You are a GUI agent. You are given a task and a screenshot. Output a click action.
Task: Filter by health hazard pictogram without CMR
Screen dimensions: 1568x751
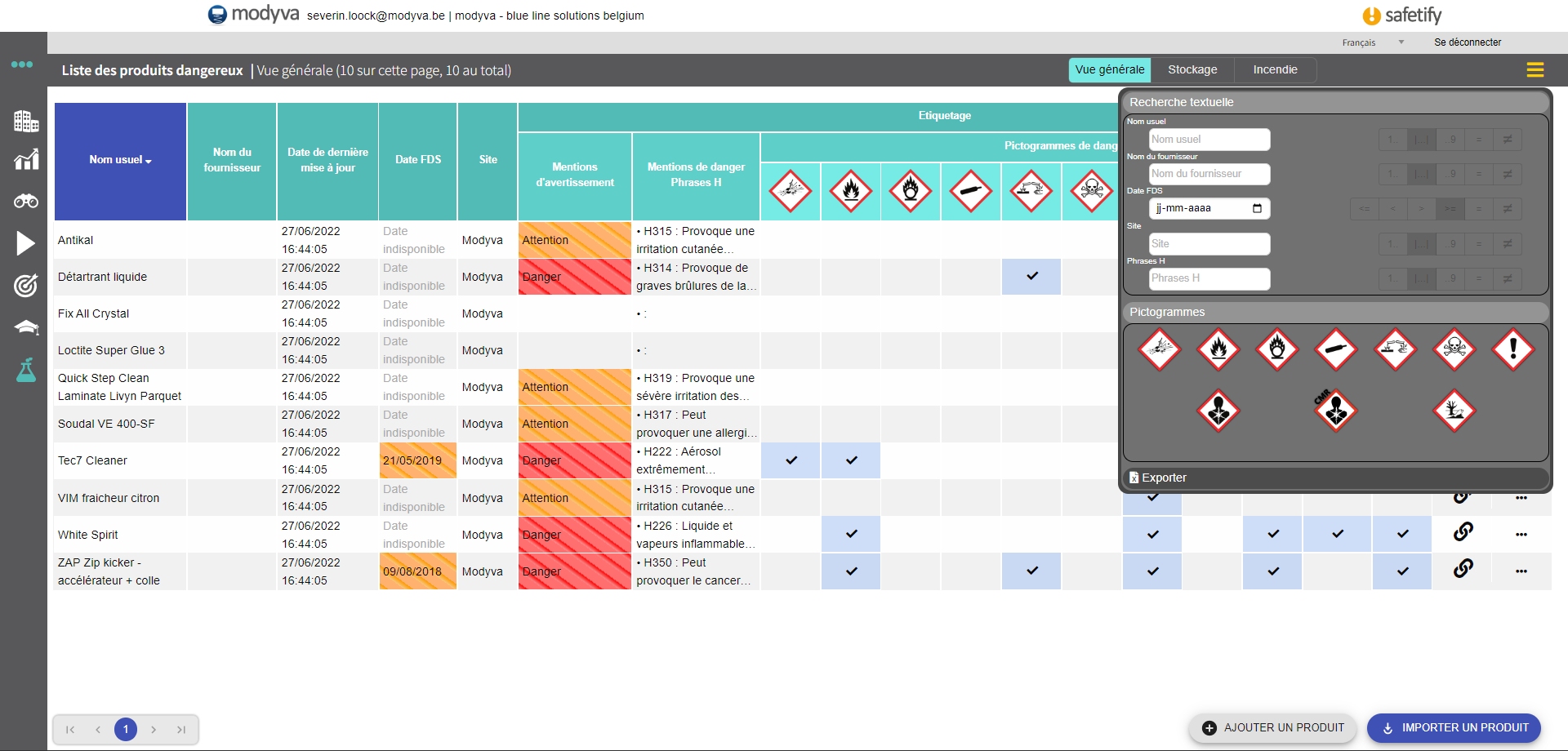click(x=1218, y=411)
